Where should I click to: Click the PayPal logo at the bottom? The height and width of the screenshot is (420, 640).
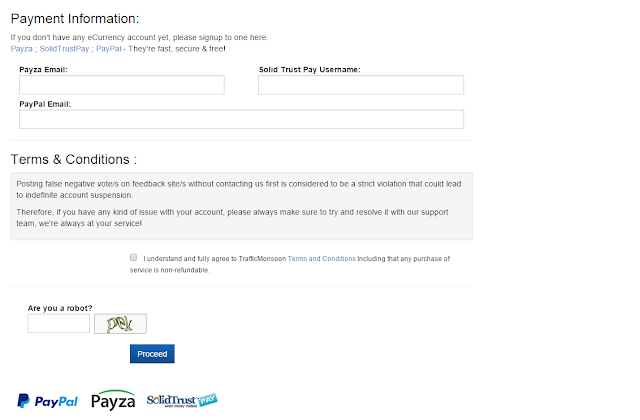point(48,401)
